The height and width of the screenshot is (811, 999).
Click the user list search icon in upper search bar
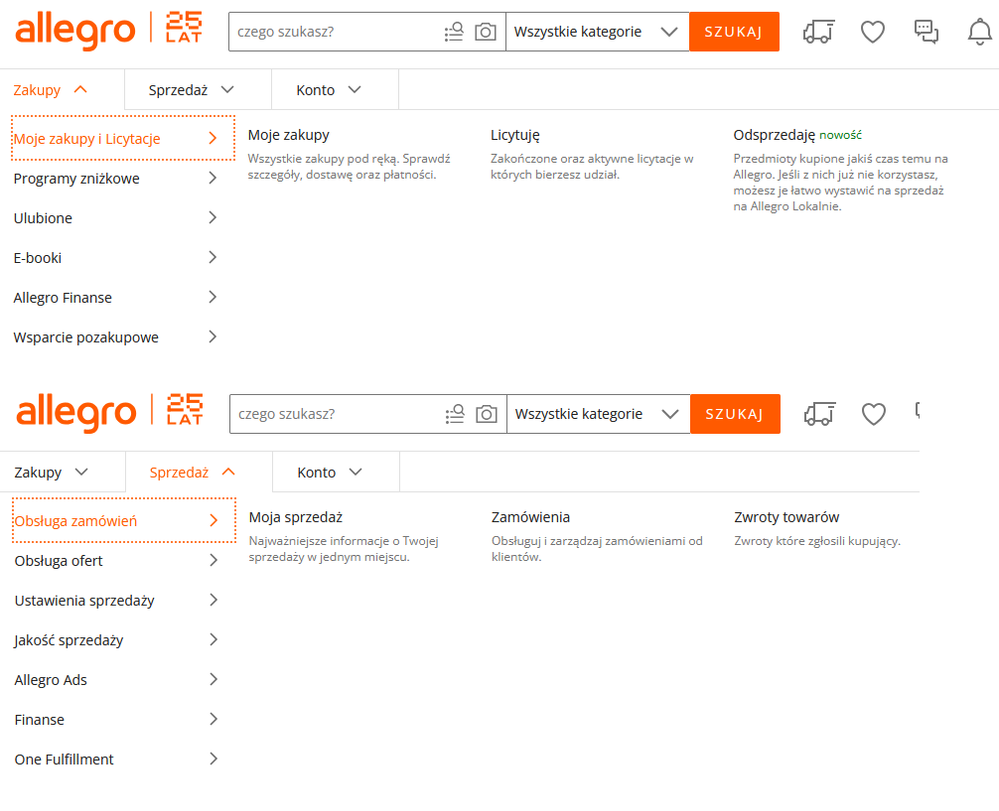click(x=454, y=32)
